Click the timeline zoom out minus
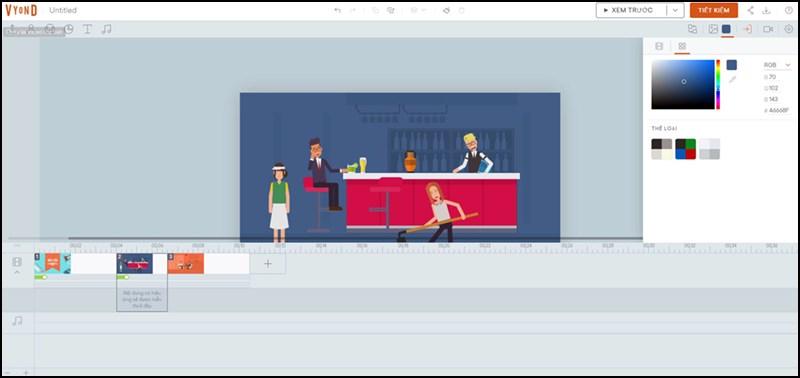Screen dimensions: 800x378 click(7, 372)
